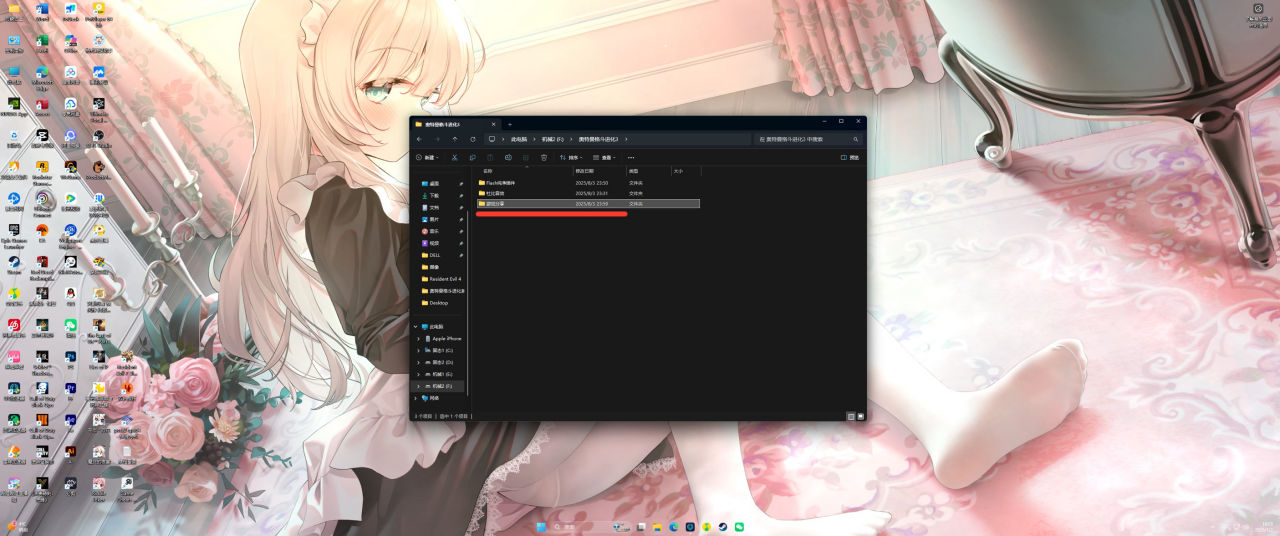Screen dimensions: 1280x536
Task: Select the Explorer window's current tab
Action: (456, 124)
